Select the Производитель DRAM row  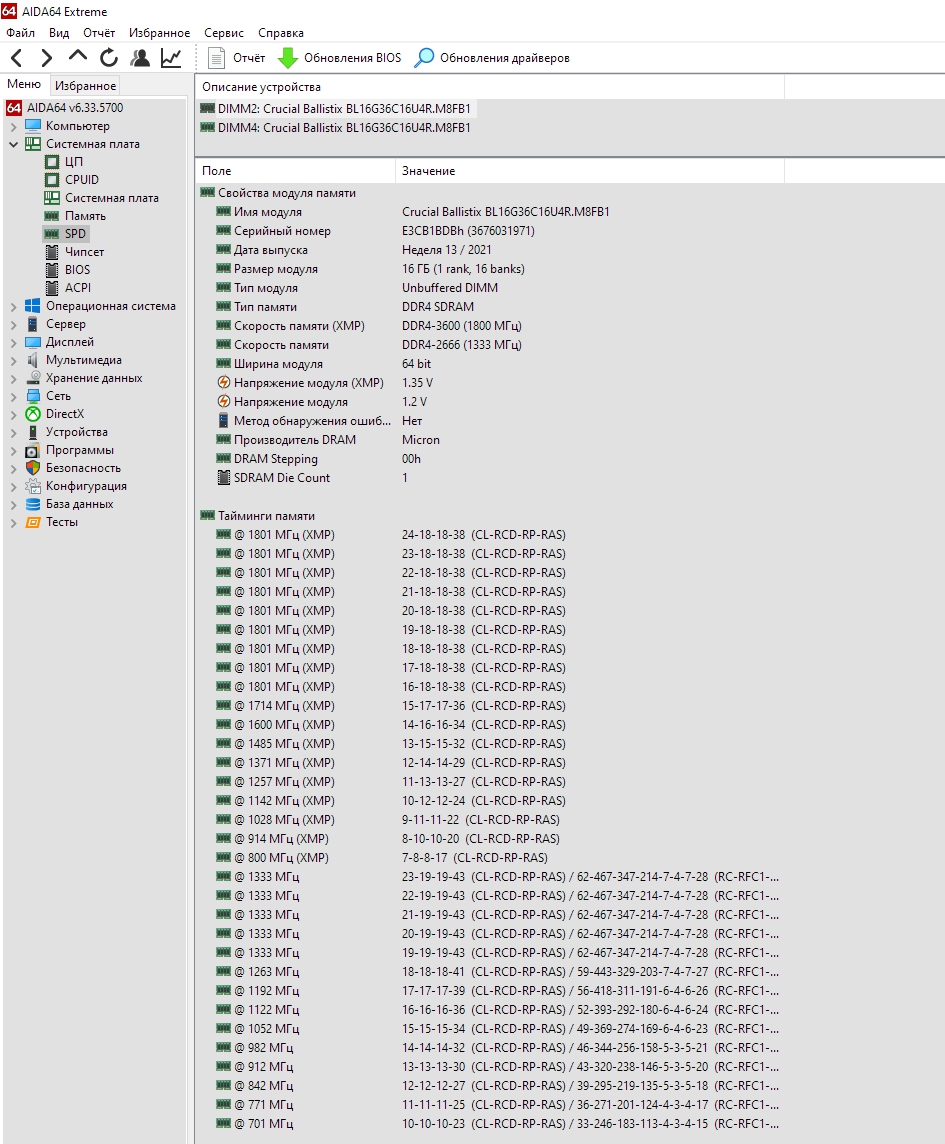(x=489, y=440)
